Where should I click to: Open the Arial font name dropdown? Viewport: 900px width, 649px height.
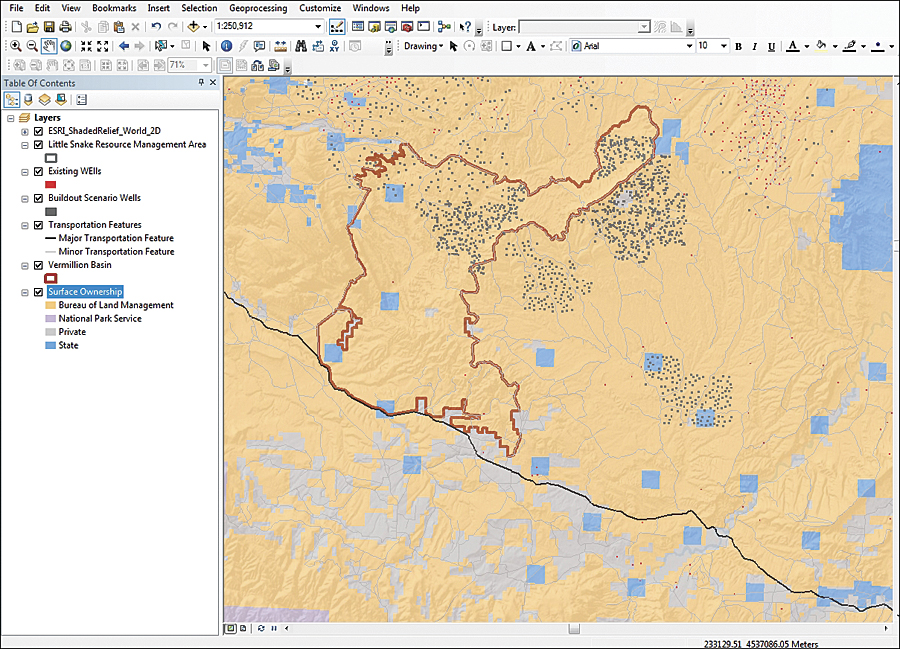click(689, 46)
